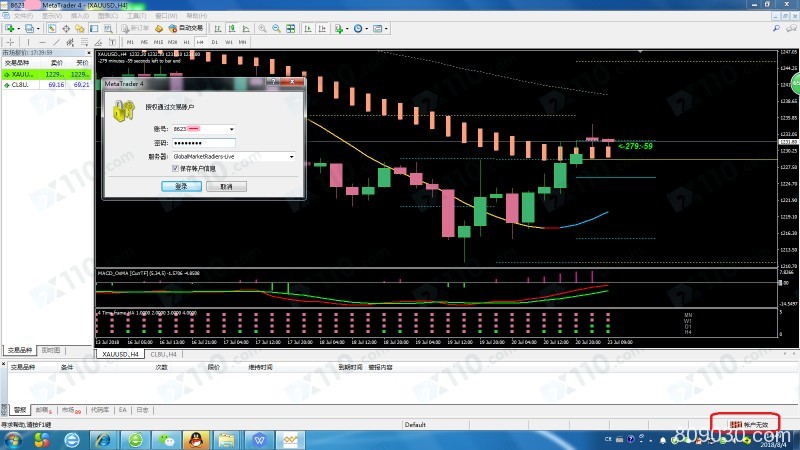The height and width of the screenshot is (450, 800).
Task: Toggle the AutoTrading (自动交易) button
Action: pyautogui.click(x=186, y=29)
